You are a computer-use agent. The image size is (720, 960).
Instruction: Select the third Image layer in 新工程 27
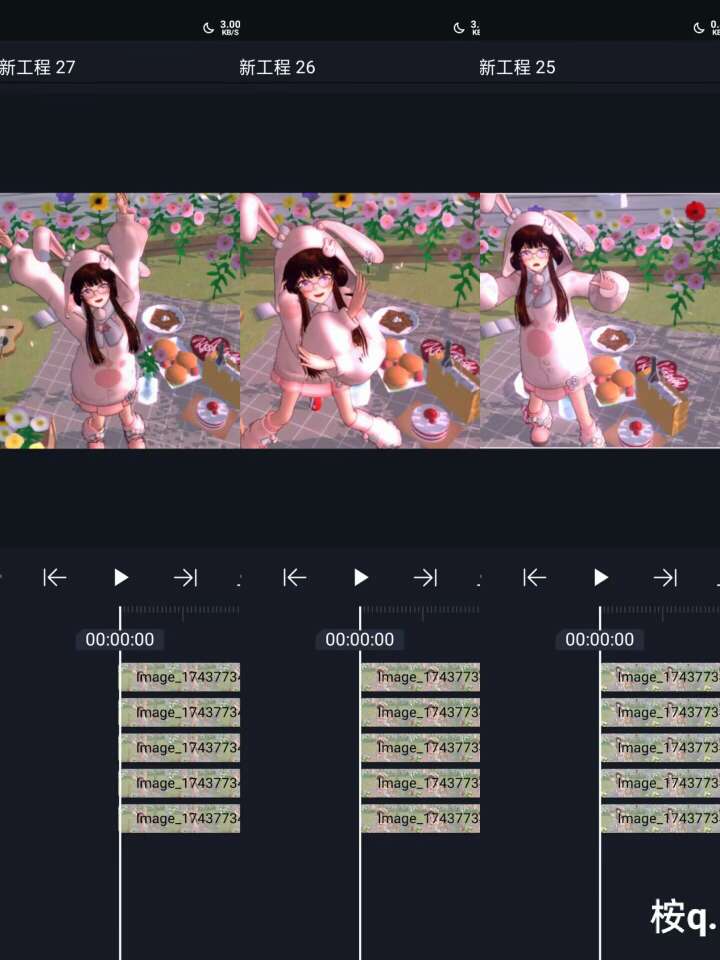[180, 748]
